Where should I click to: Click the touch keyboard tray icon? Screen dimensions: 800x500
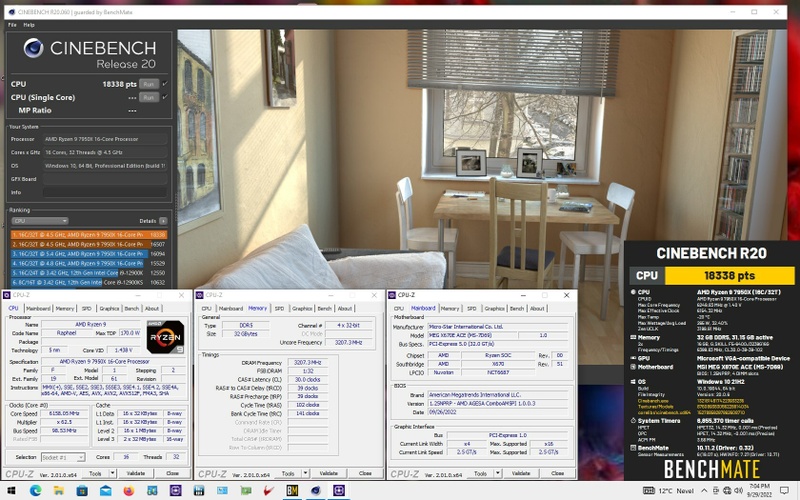point(648,491)
